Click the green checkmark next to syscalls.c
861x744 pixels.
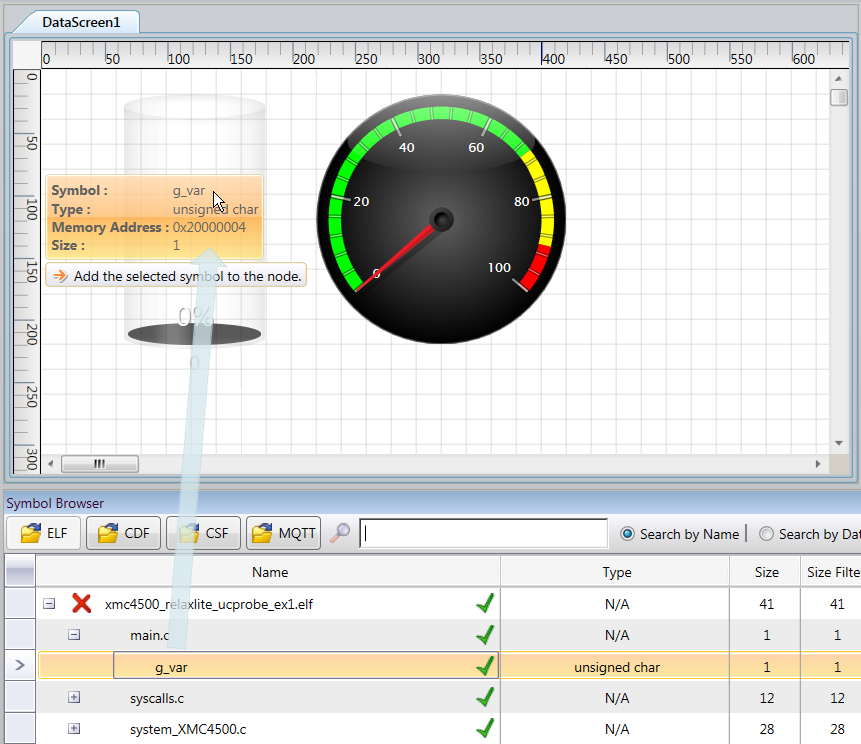(485, 698)
